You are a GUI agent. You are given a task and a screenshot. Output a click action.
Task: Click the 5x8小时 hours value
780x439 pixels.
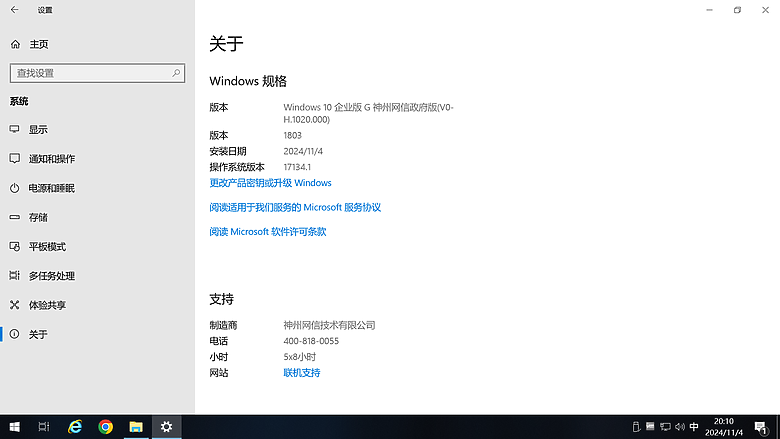tap(299, 356)
